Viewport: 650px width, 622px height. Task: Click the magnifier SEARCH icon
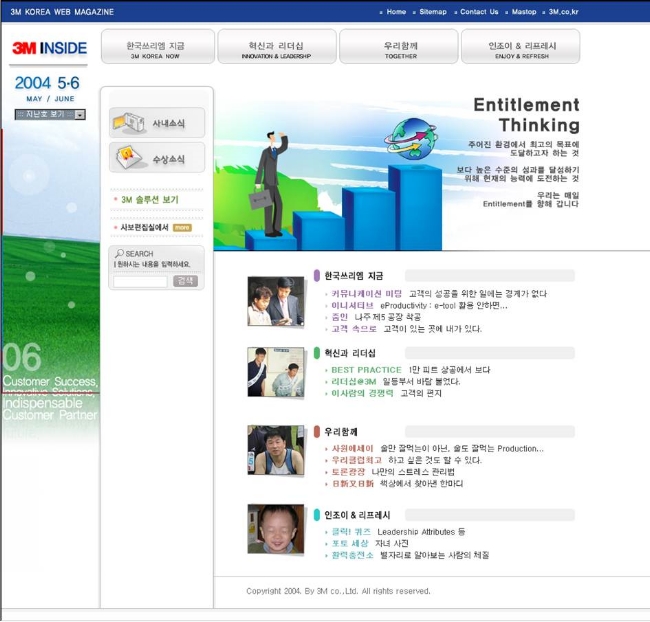pyautogui.click(x=119, y=253)
